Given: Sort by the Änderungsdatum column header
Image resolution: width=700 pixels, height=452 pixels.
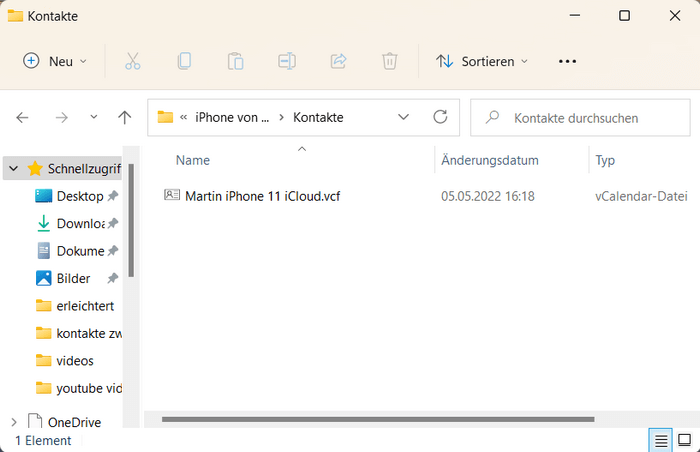Looking at the screenshot, I should pos(490,160).
